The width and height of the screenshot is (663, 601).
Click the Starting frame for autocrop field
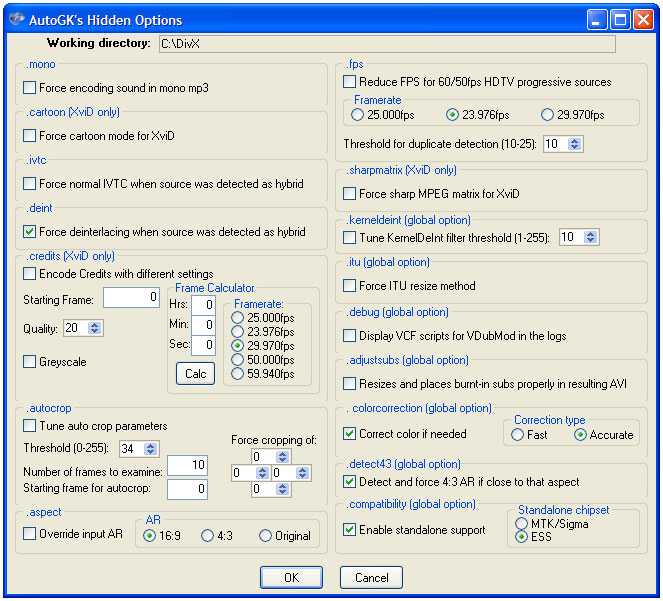tap(187, 489)
